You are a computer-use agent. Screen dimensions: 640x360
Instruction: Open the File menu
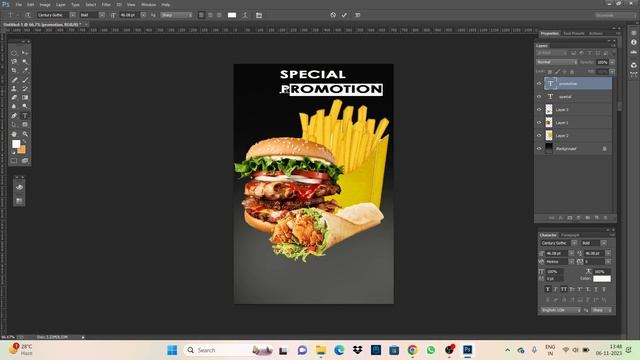[18, 4]
